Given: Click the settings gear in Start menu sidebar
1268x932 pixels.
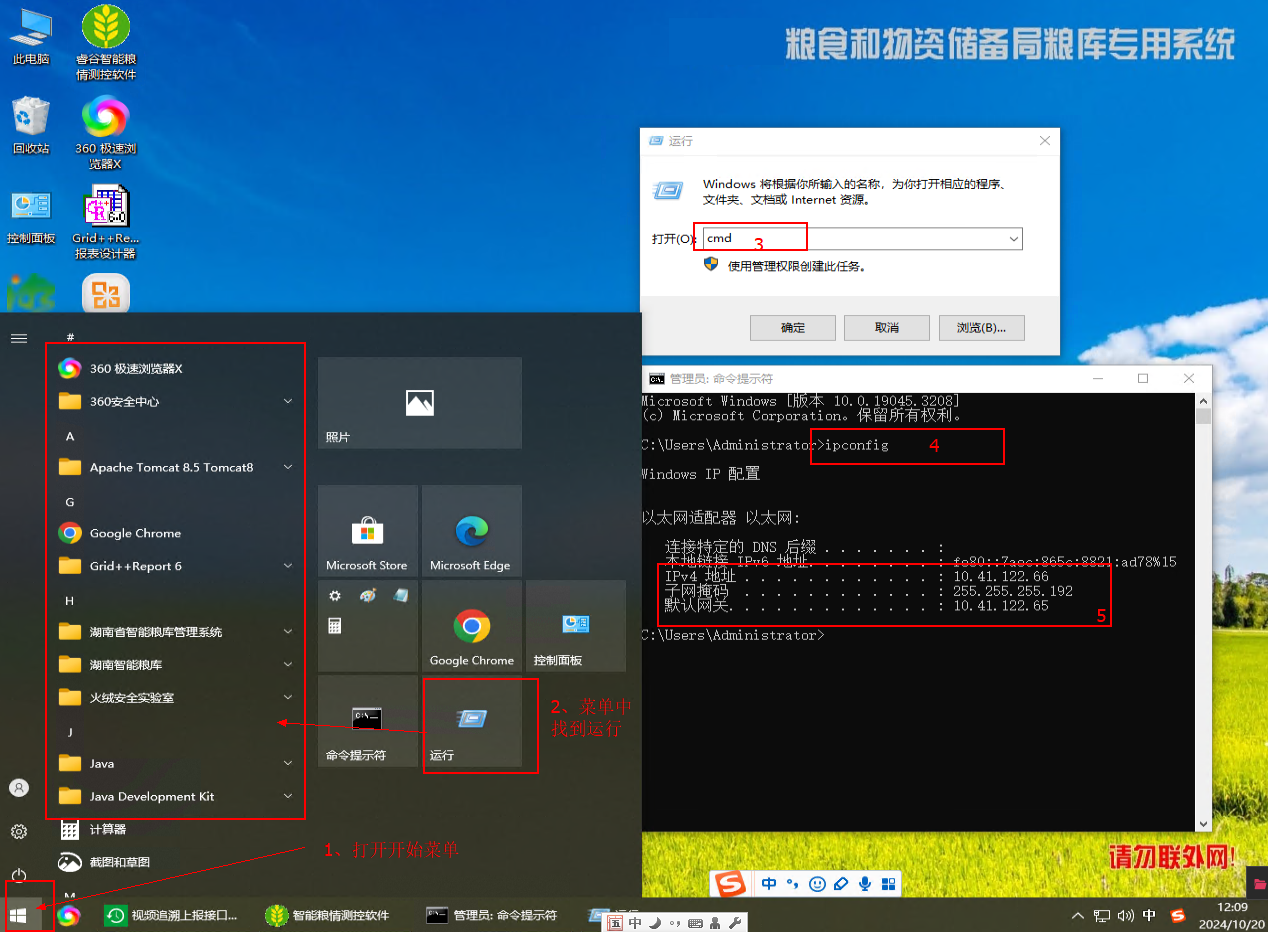Looking at the screenshot, I should [x=19, y=831].
